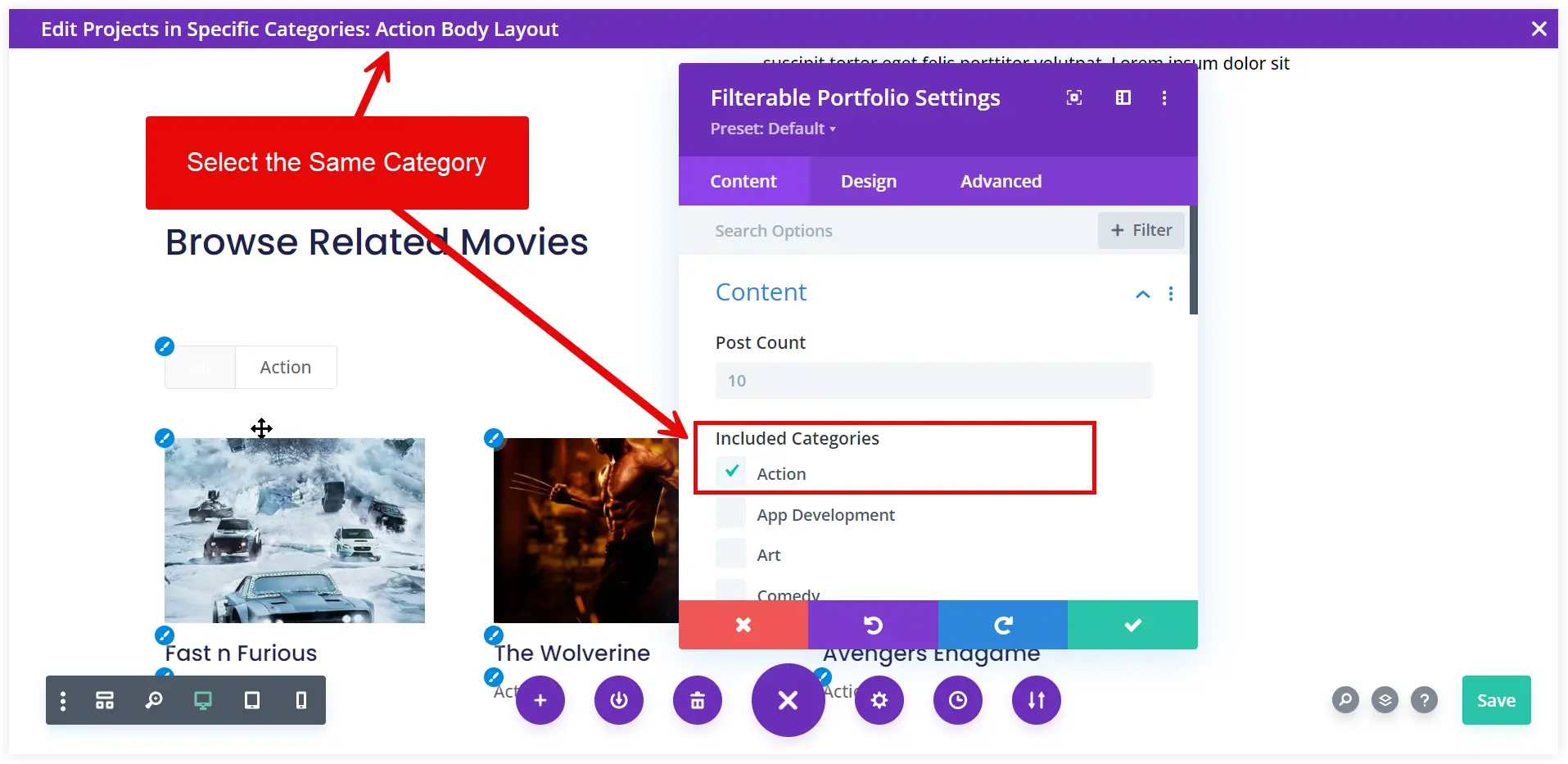Open The Wolverine title link
The height and width of the screenshot is (764, 1568).
point(572,653)
